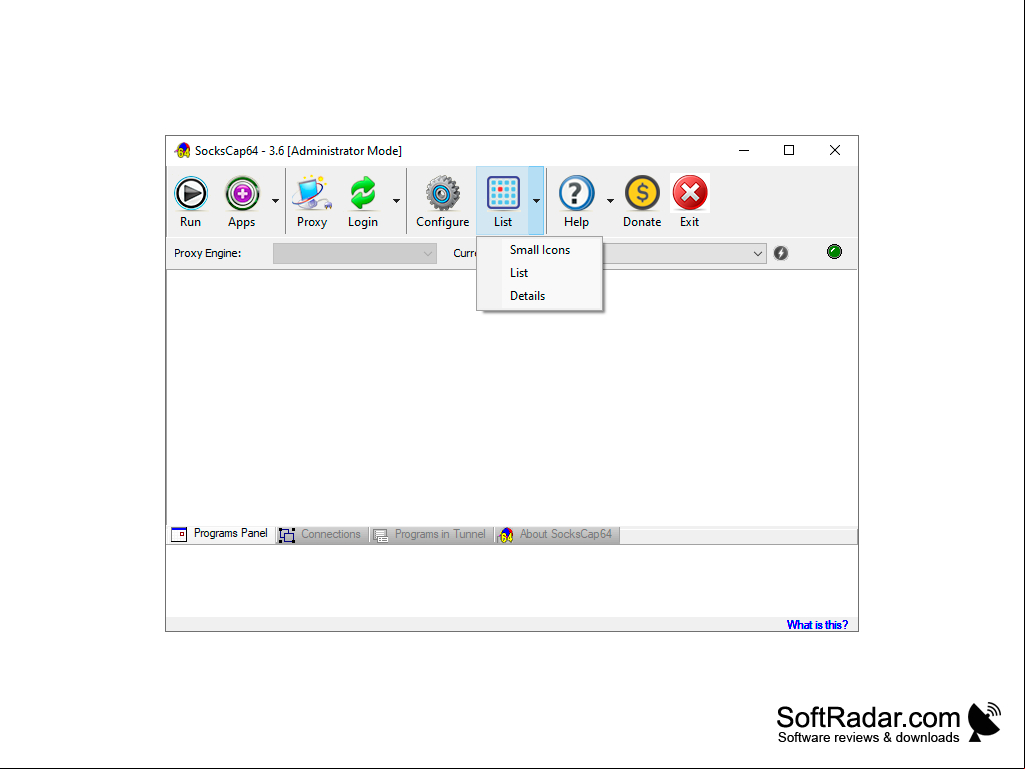Screen dimensions: 1025x769
Task: Expand the Help dropdown arrow
Action: click(610, 201)
